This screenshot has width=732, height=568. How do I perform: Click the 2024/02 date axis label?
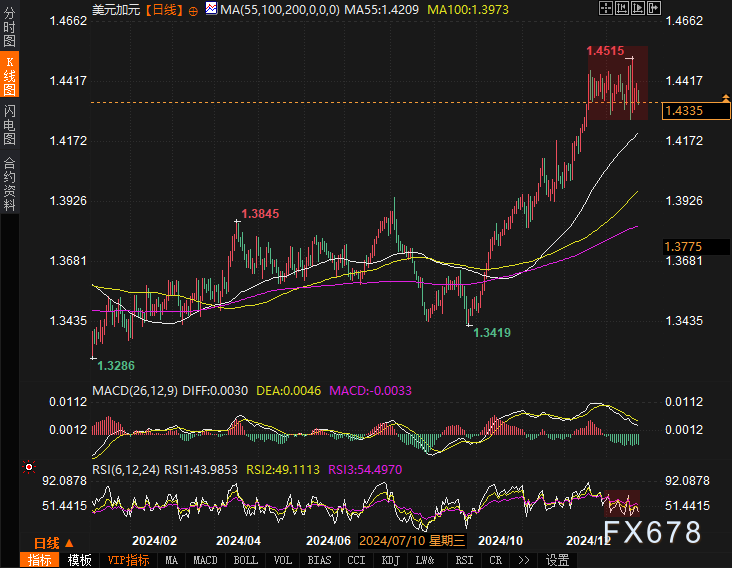tap(155, 541)
